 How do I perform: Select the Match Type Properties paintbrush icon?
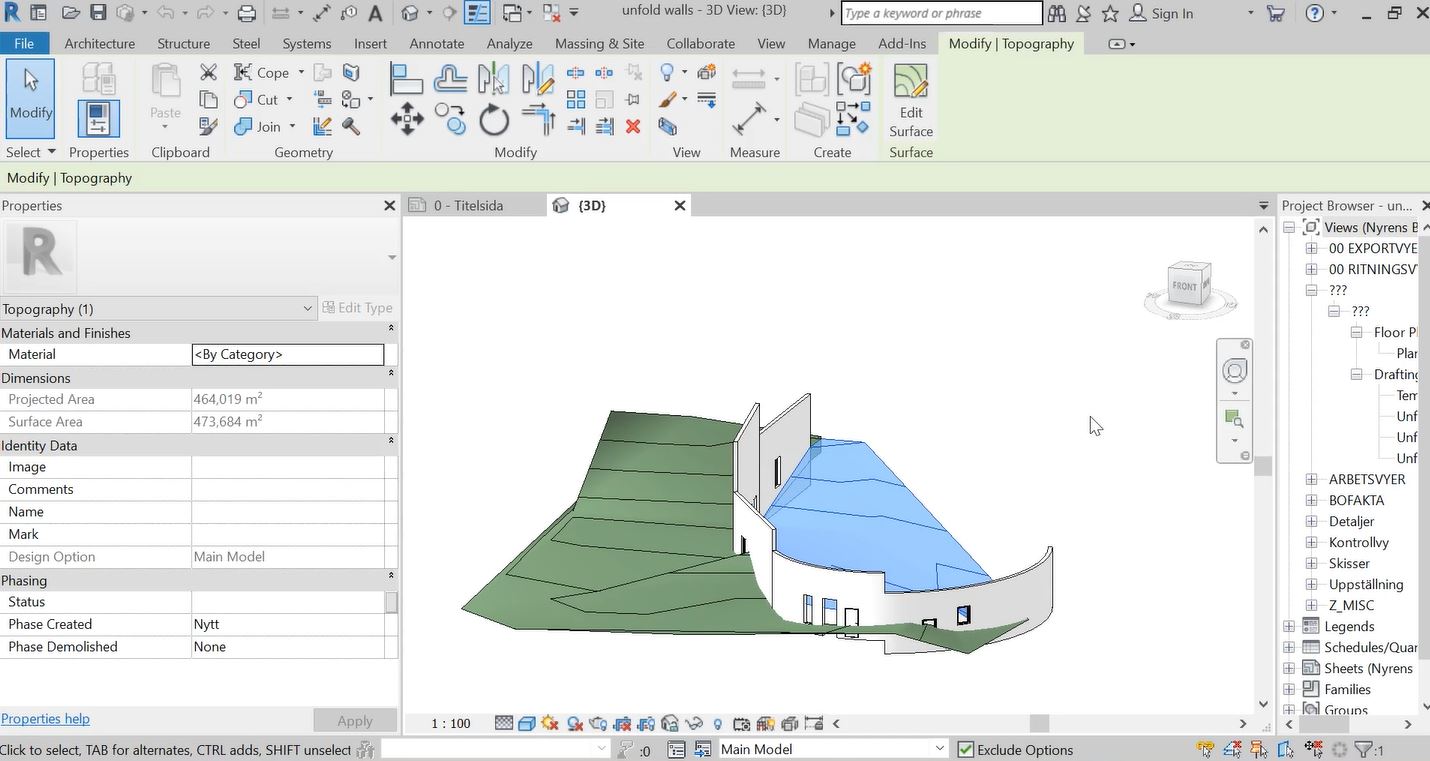tap(208, 127)
